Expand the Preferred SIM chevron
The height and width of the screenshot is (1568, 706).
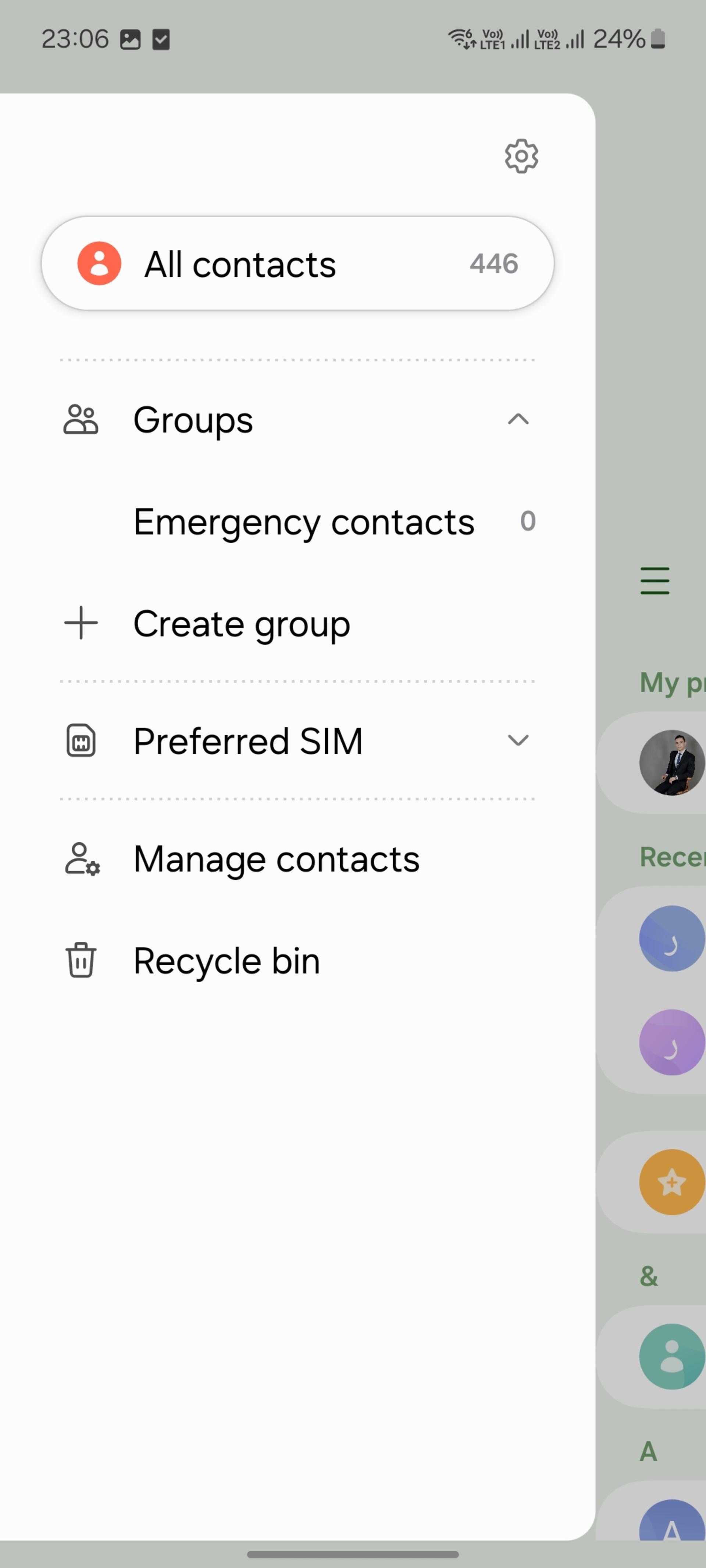click(518, 741)
